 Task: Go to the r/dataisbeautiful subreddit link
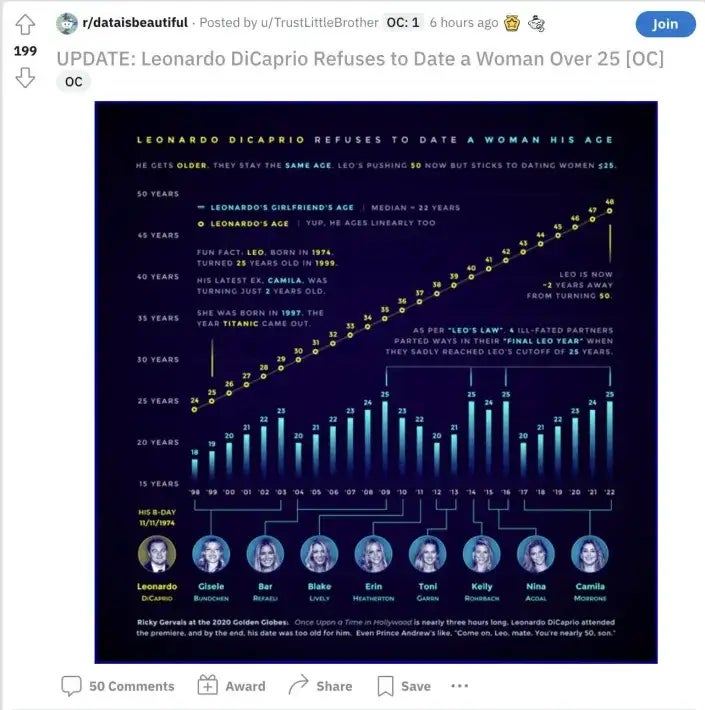tap(132, 23)
